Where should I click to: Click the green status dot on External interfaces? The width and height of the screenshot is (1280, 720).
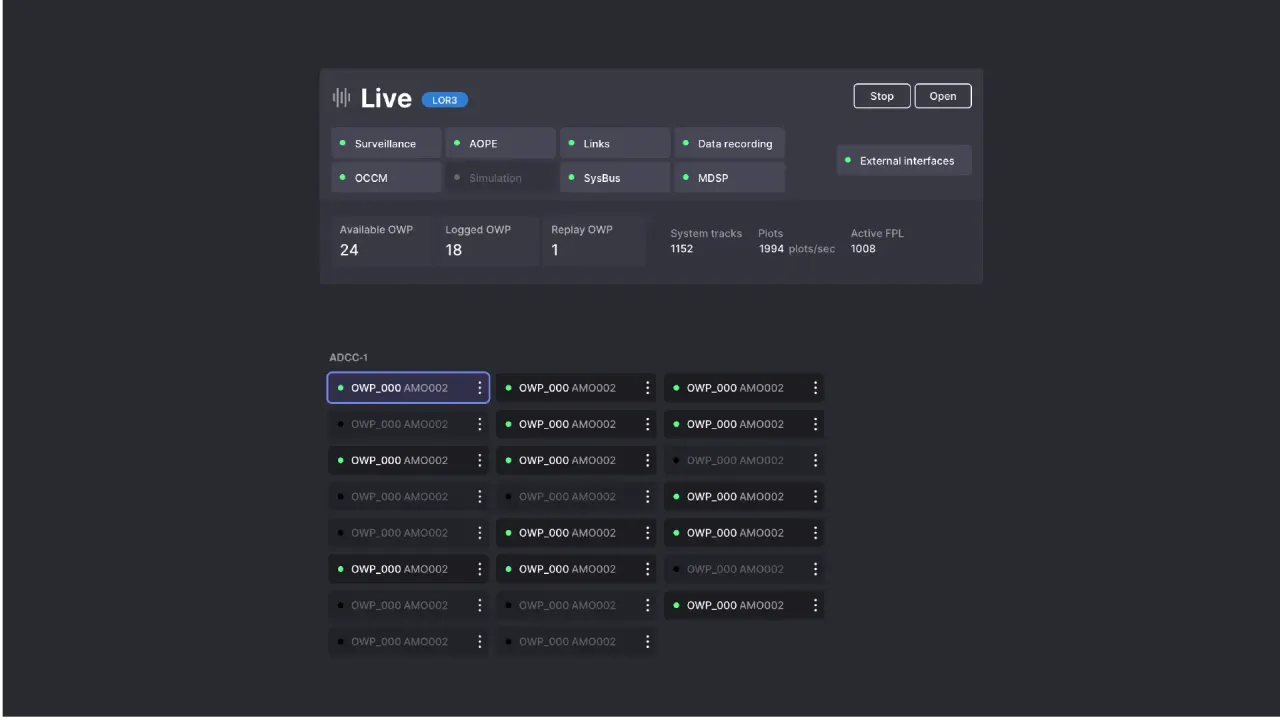click(848, 160)
